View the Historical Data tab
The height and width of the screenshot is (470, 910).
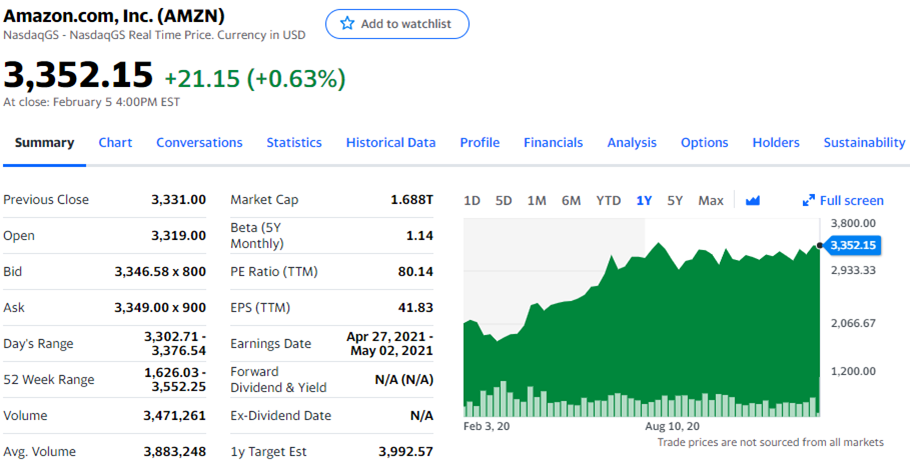point(391,143)
